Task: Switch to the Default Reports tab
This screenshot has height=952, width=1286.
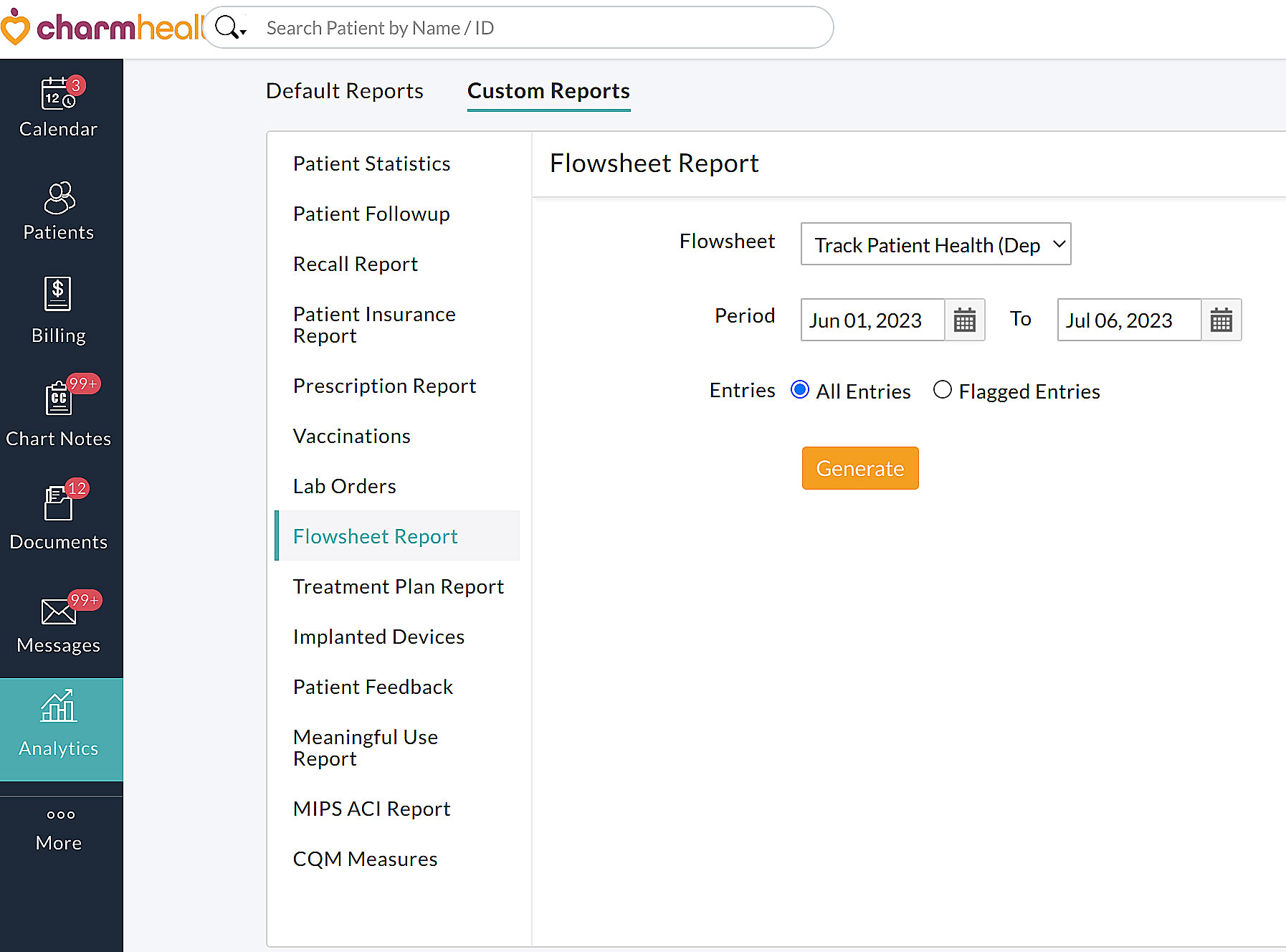Action: tap(344, 90)
